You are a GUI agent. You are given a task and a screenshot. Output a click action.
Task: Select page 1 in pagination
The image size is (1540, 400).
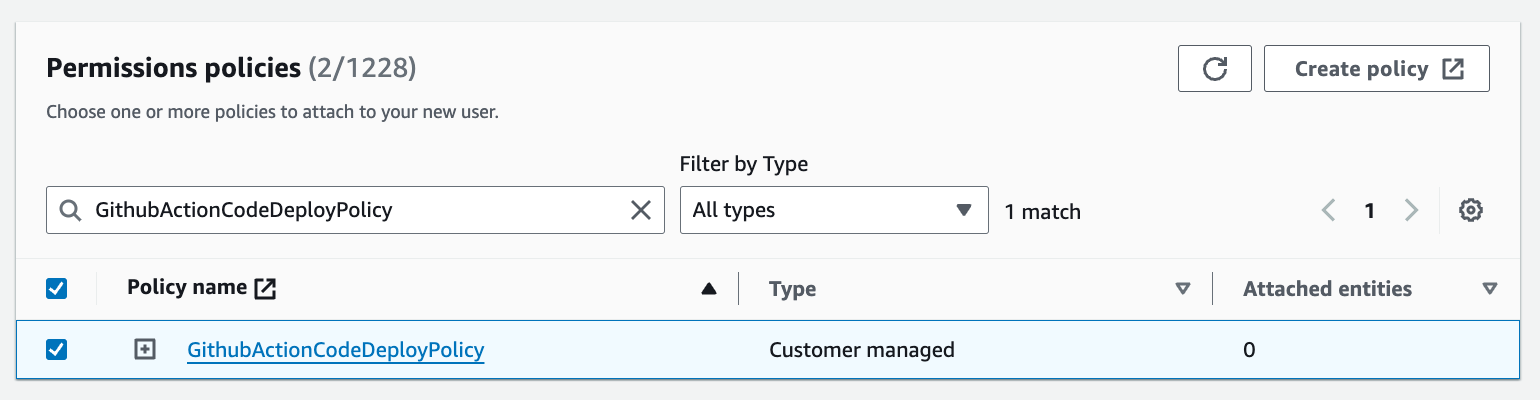[1370, 211]
